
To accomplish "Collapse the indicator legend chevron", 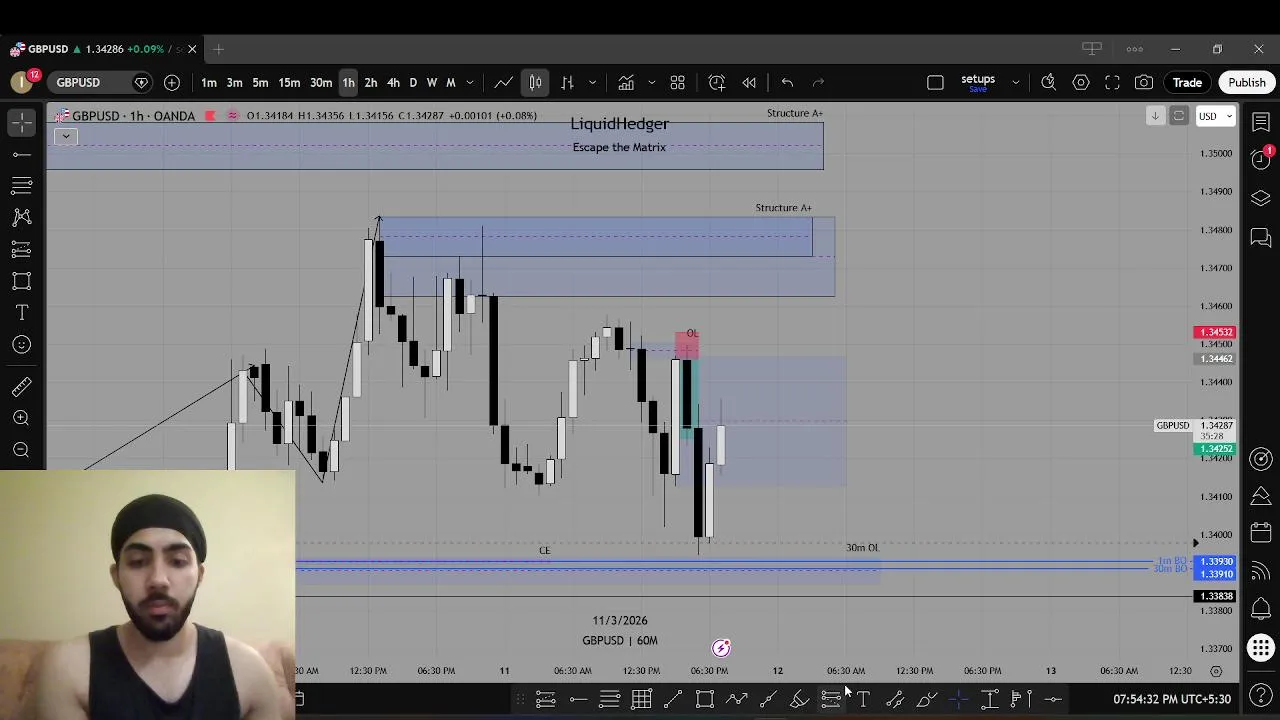I will 66,136.
